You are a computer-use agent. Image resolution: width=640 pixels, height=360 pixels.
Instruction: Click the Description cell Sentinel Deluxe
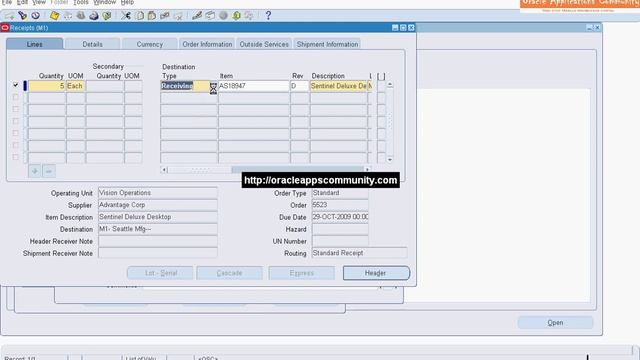[338, 86]
